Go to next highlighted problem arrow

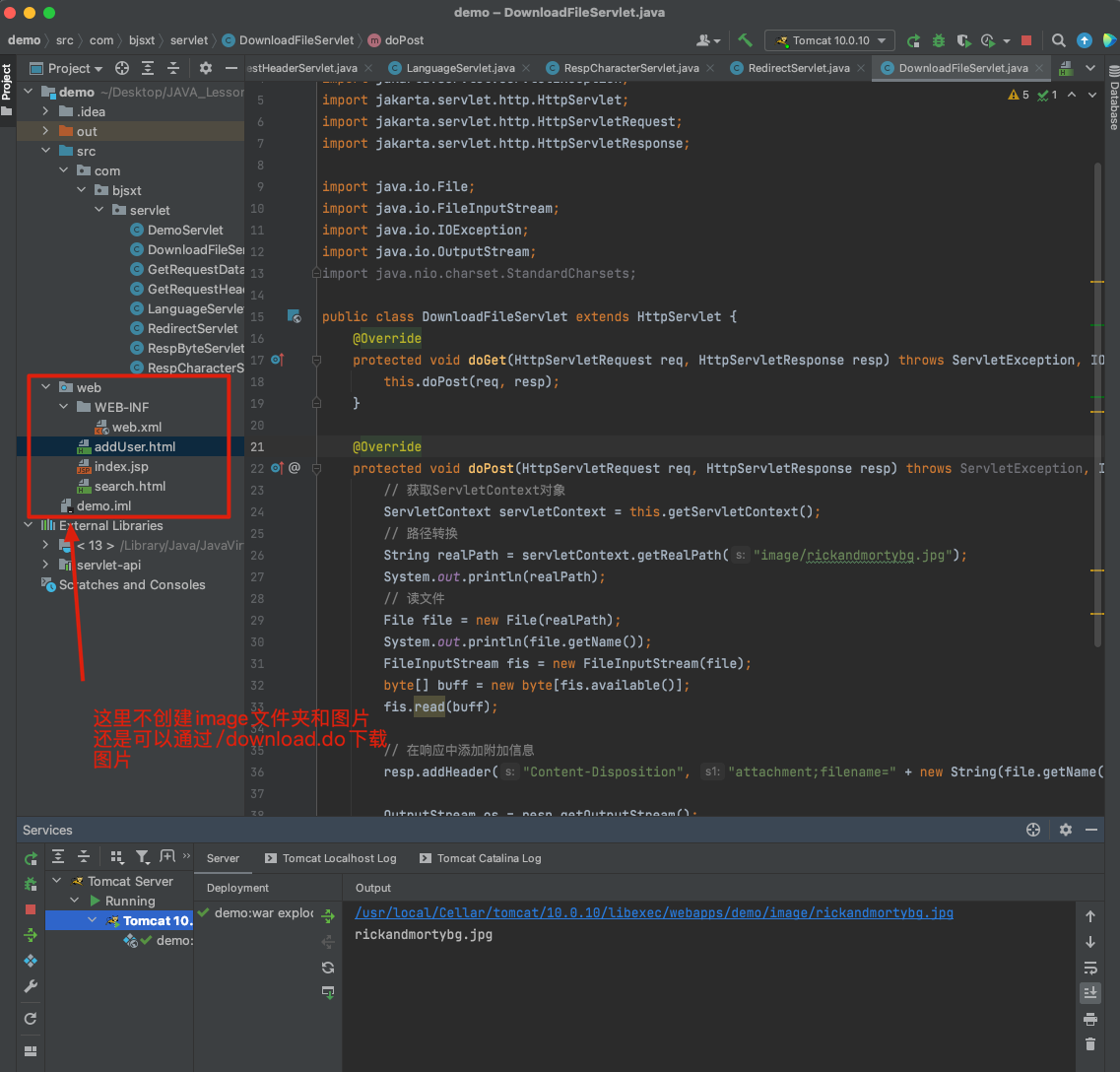1092,95
